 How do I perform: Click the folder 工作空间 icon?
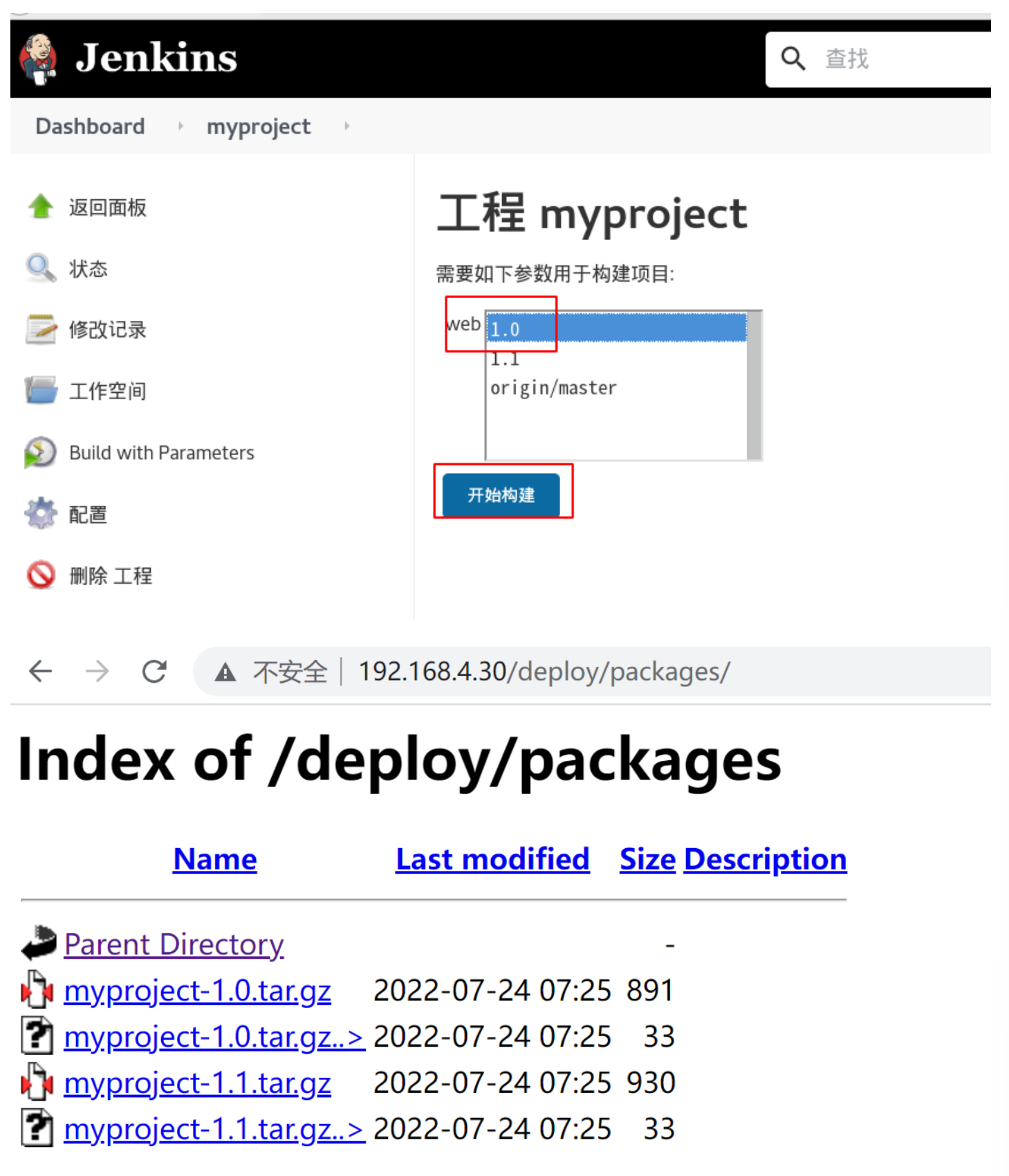pos(41,390)
